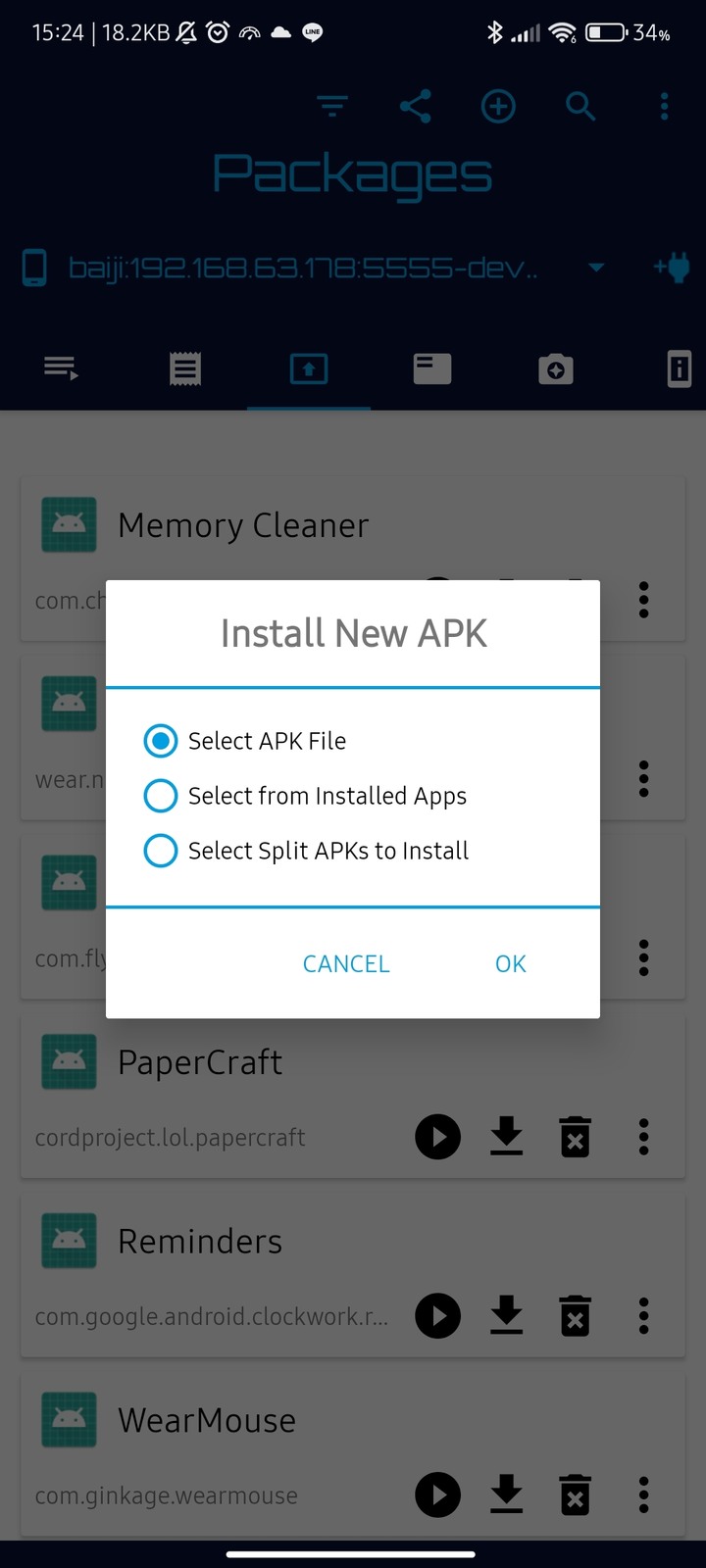Image resolution: width=706 pixels, height=1568 pixels.
Task: Click the add circle plus icon
Action: (x=498, y=106)
